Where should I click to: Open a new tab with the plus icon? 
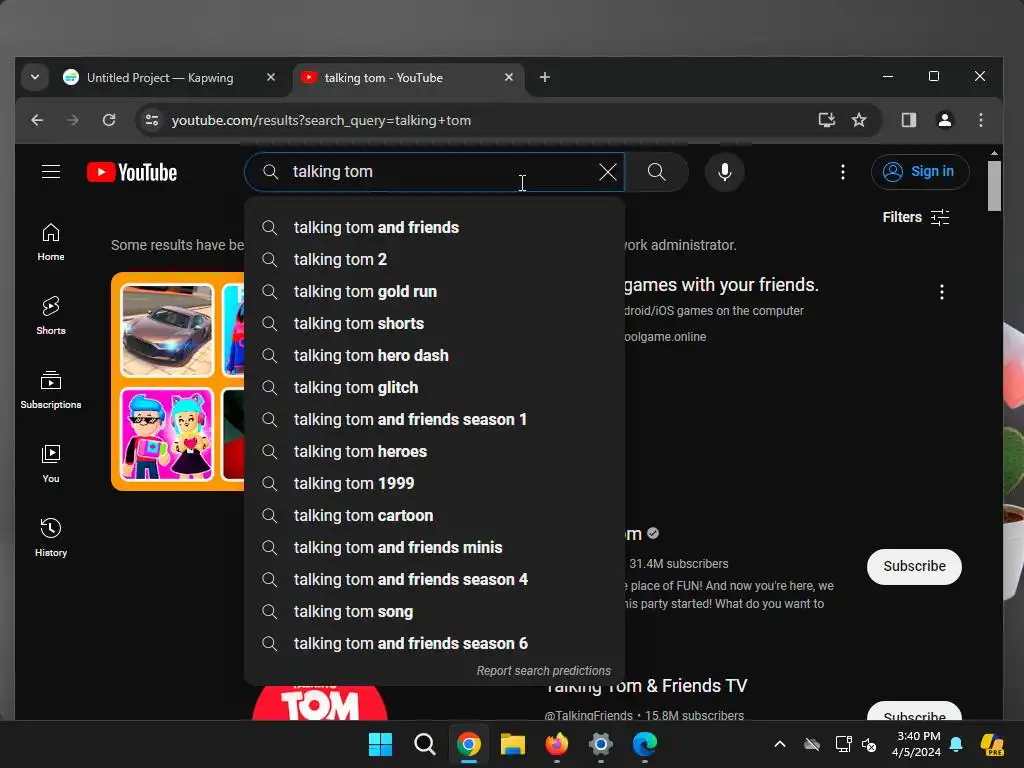coord(545,78)
